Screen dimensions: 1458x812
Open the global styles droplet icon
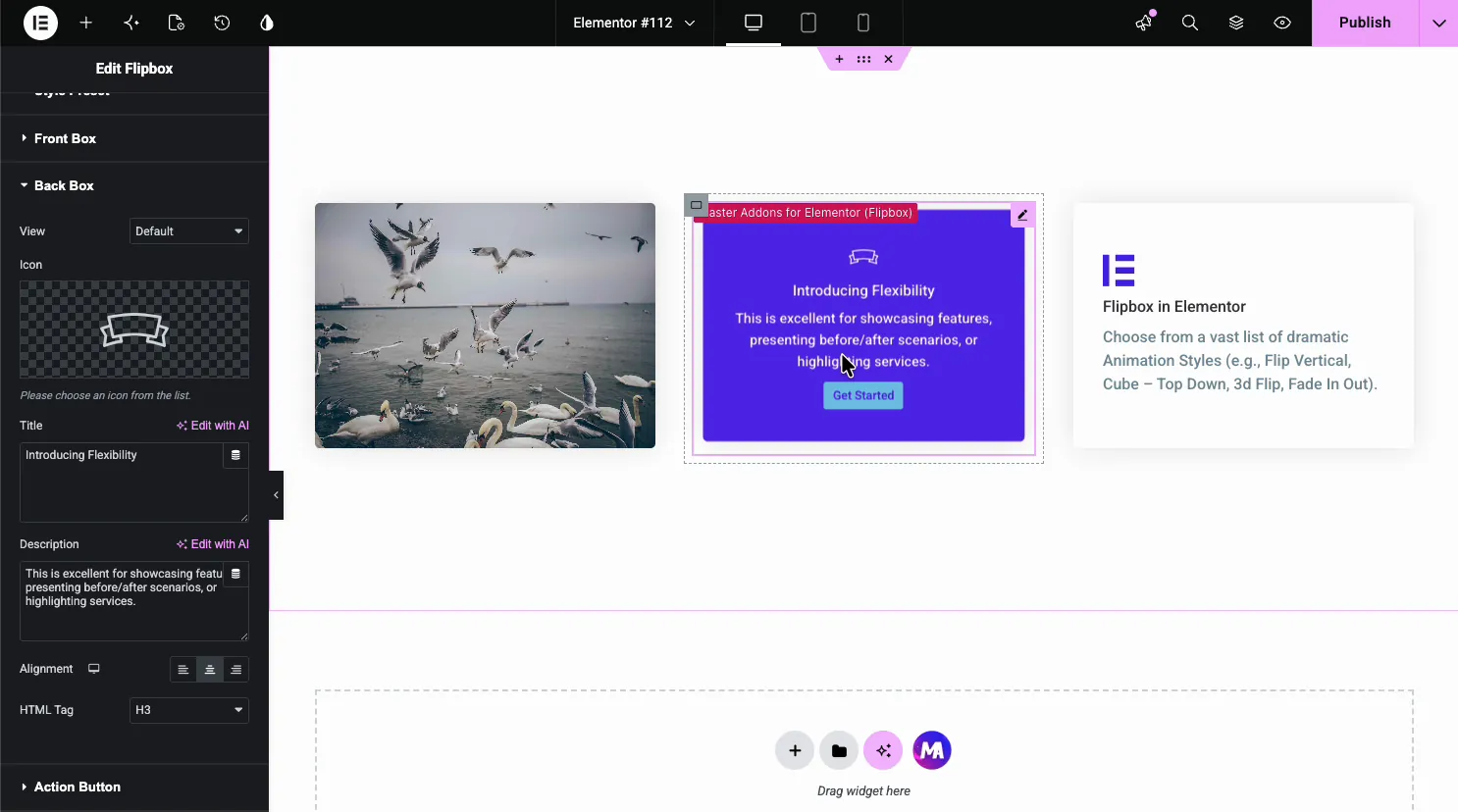(267, 23)
